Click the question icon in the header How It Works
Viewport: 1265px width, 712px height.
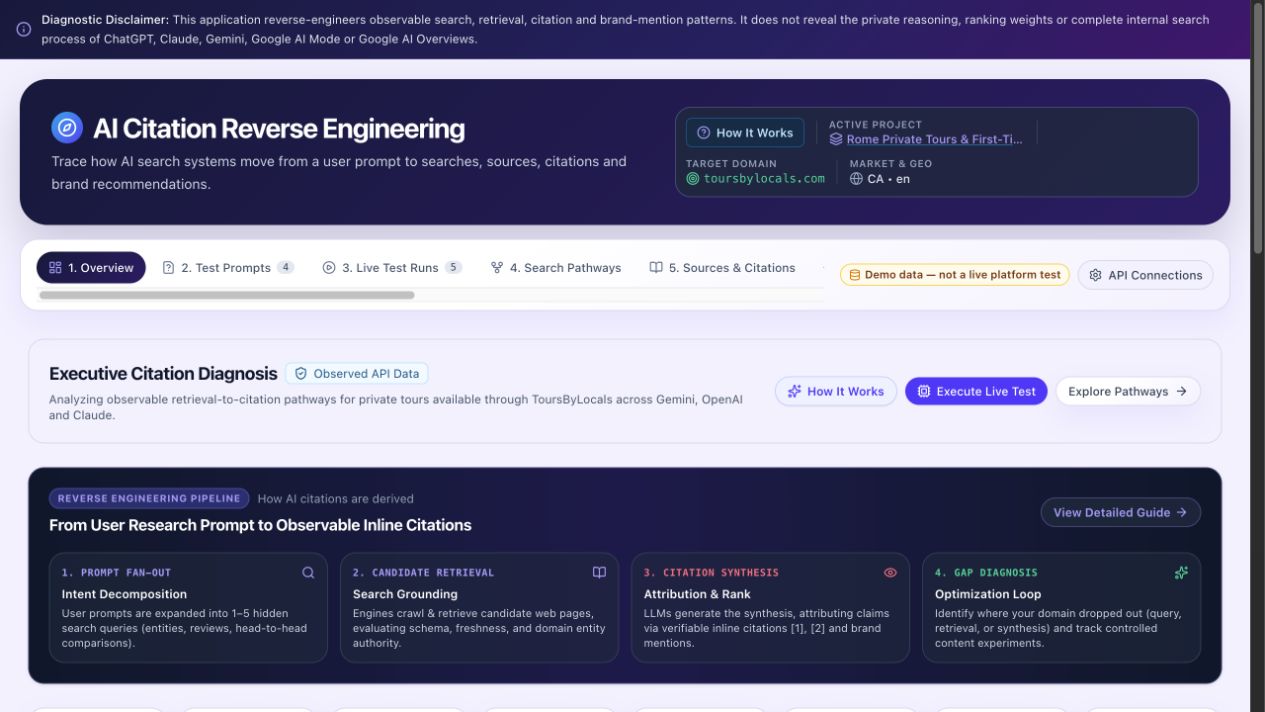[703, 133]
